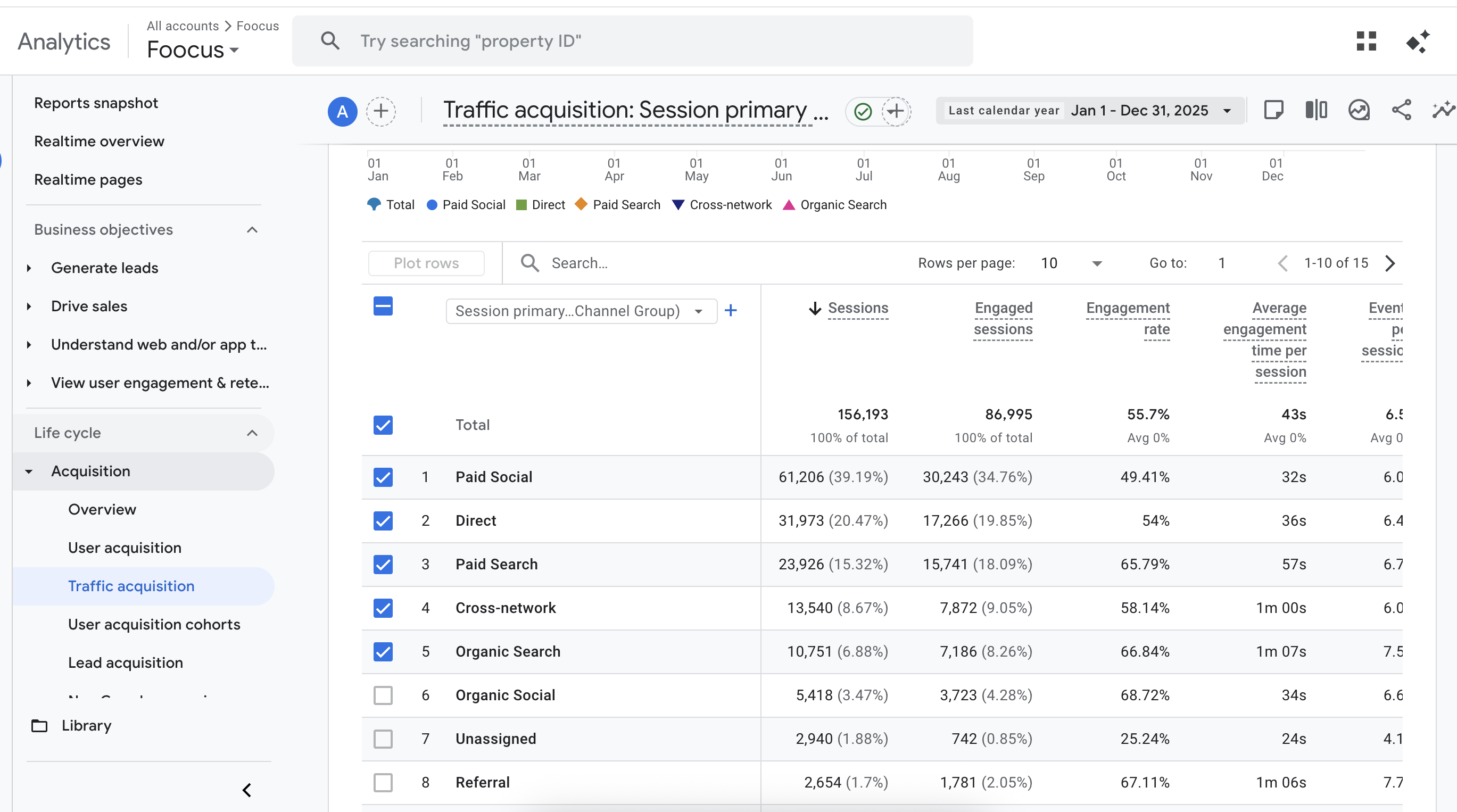This screenshot has width=1457, height=812.
Task: Click the Plot rows button
Action: (x=426, y=263)
